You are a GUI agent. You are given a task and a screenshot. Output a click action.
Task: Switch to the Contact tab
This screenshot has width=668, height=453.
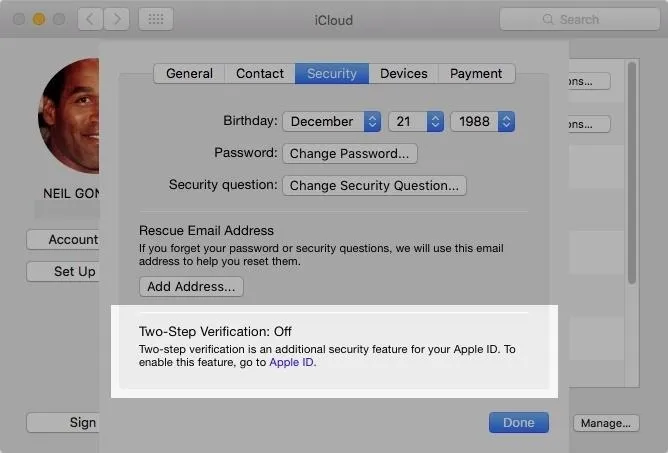pyautogui.click(x=260, y=73)
